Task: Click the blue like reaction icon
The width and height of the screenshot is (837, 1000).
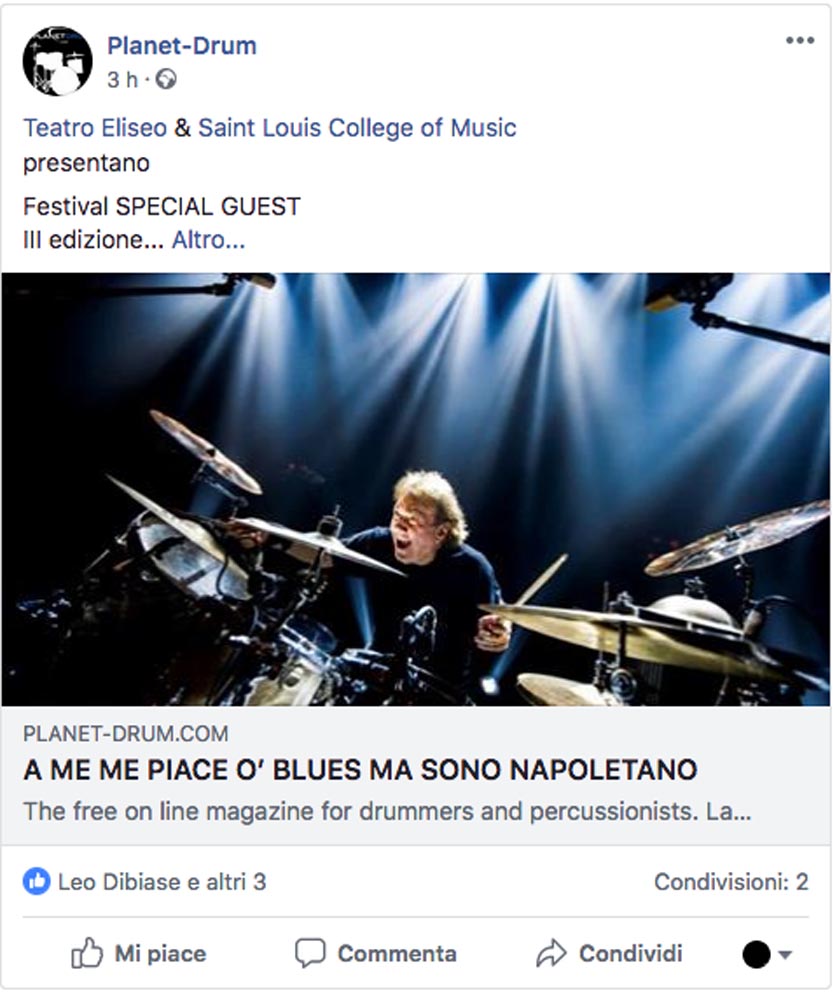Action: pyautogui.click(x=36, y=882)
